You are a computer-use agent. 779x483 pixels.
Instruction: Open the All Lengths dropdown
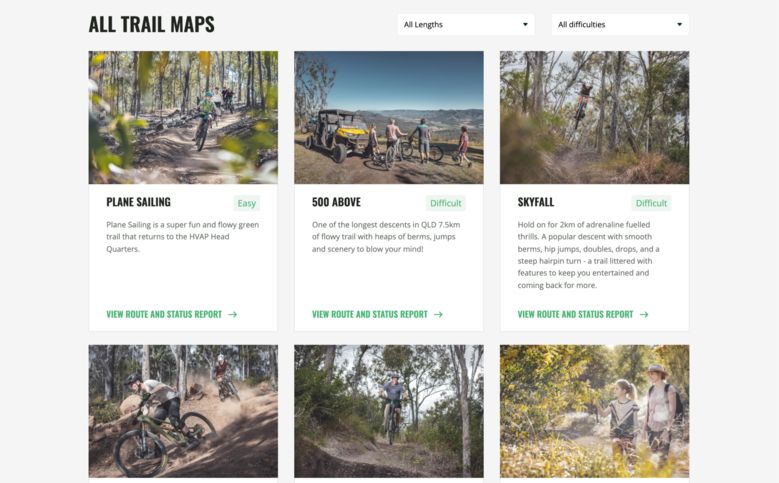[x=466, y=24]
